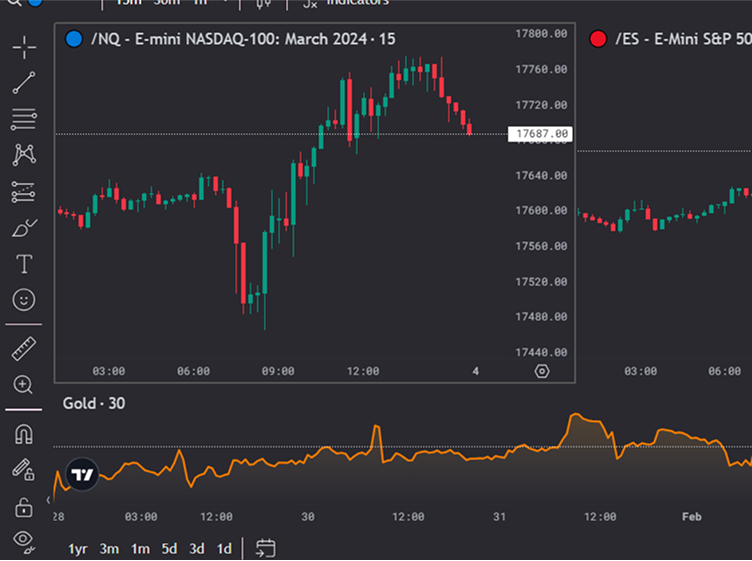Click the 17600.00 price axis value

click(541, 210)
